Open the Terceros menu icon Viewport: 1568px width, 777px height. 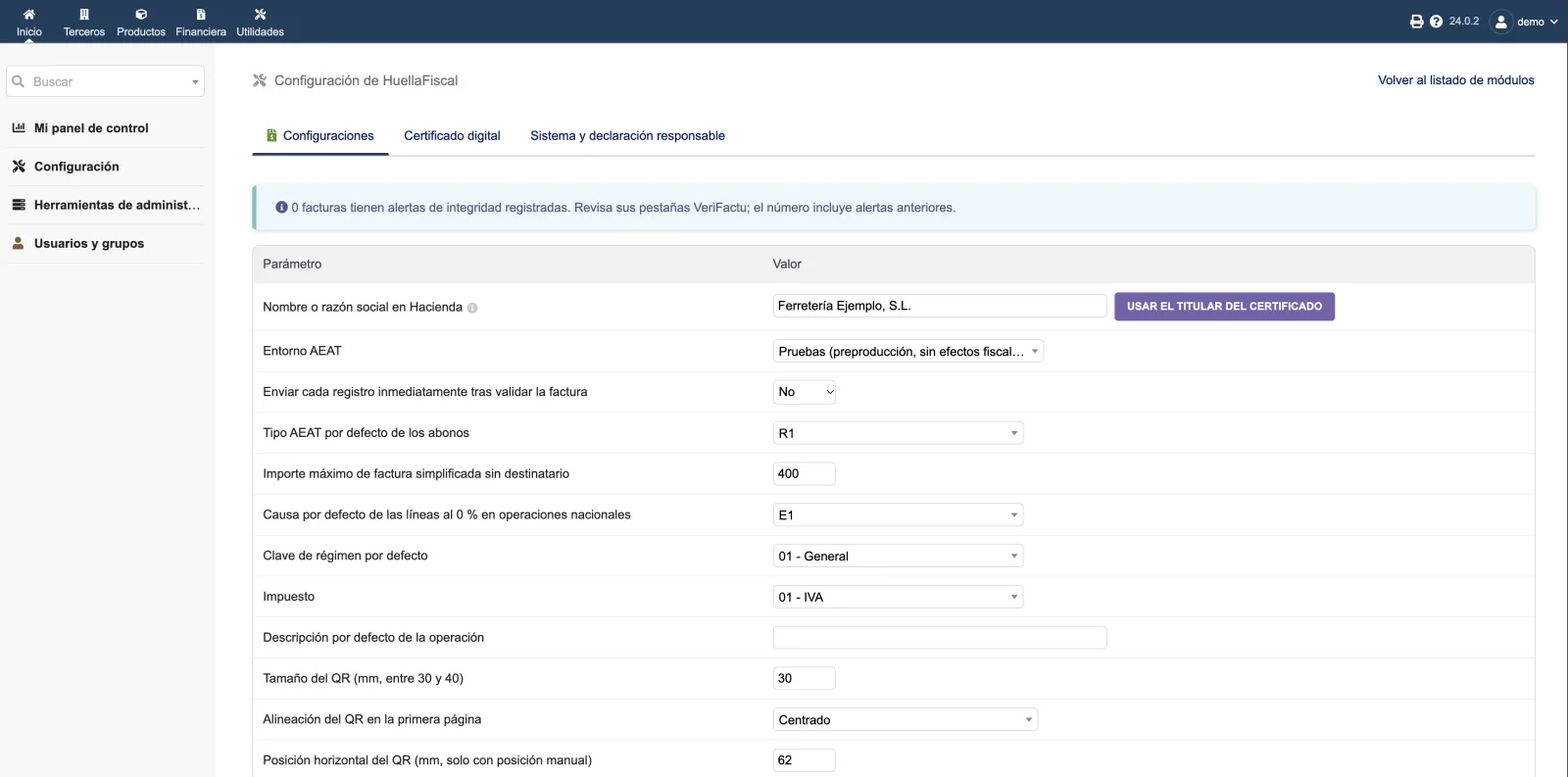[84, 15]
